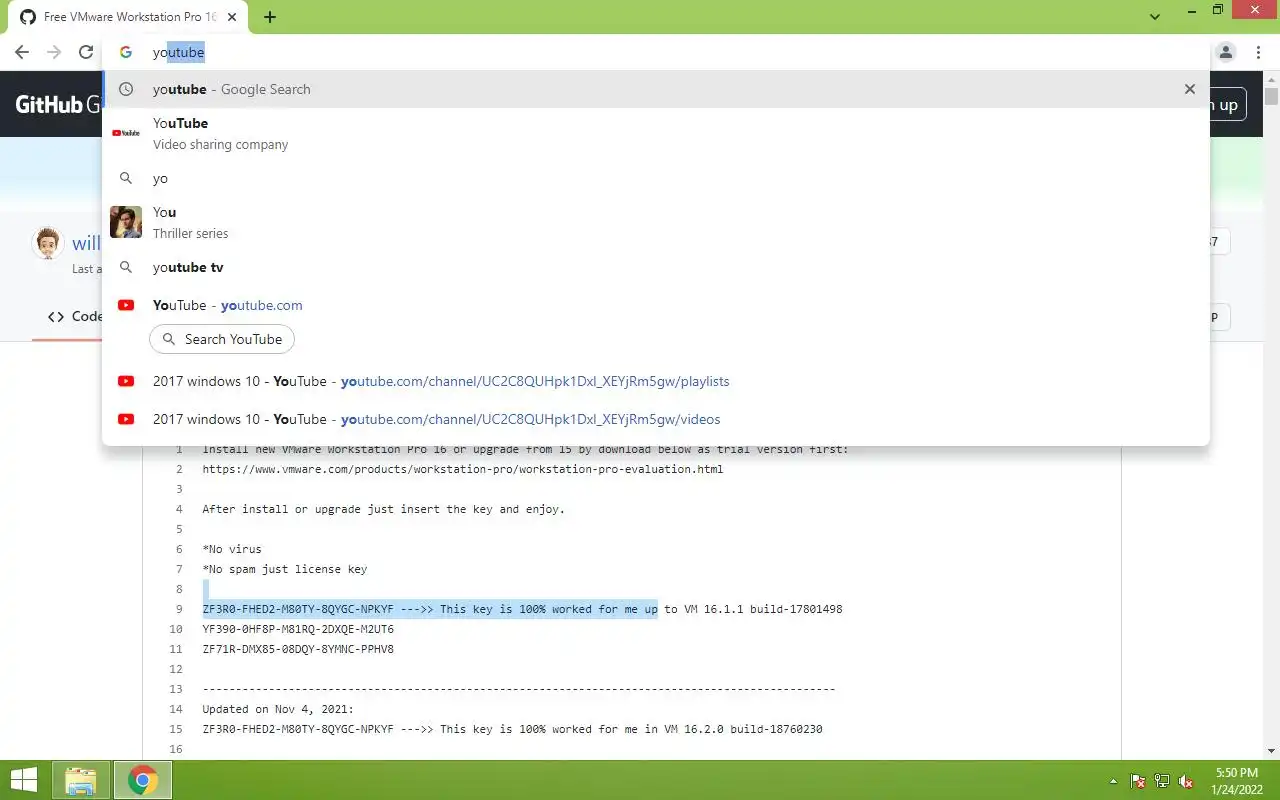Remove the 'youtube - Google Search' suggestion
Viewport: 1280px width, 800px height.
click(x=1190, y=89)
